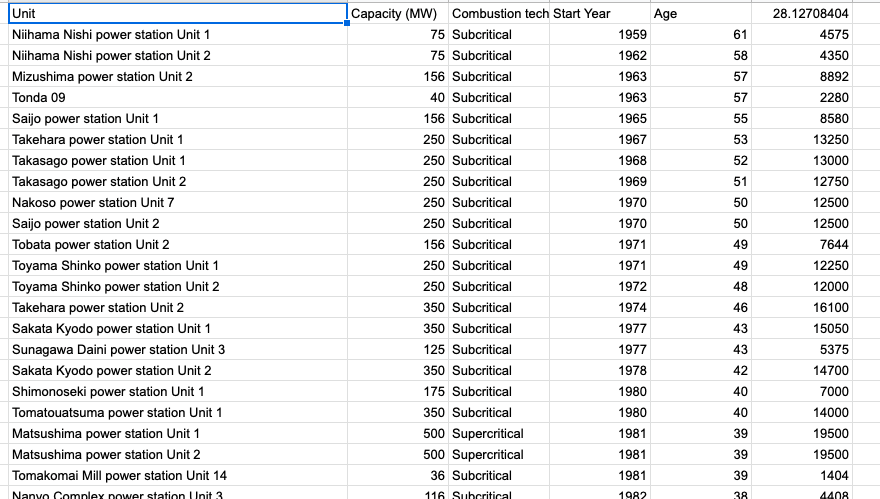The image size is (880, 499).
Task: Select the value 1404 cell
Action: pos(802,475)
